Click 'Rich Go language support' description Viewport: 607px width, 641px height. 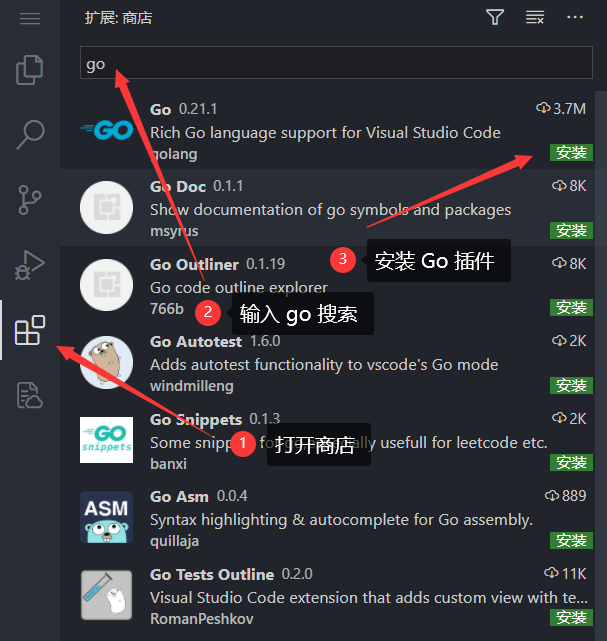click(x=325, y=132)
